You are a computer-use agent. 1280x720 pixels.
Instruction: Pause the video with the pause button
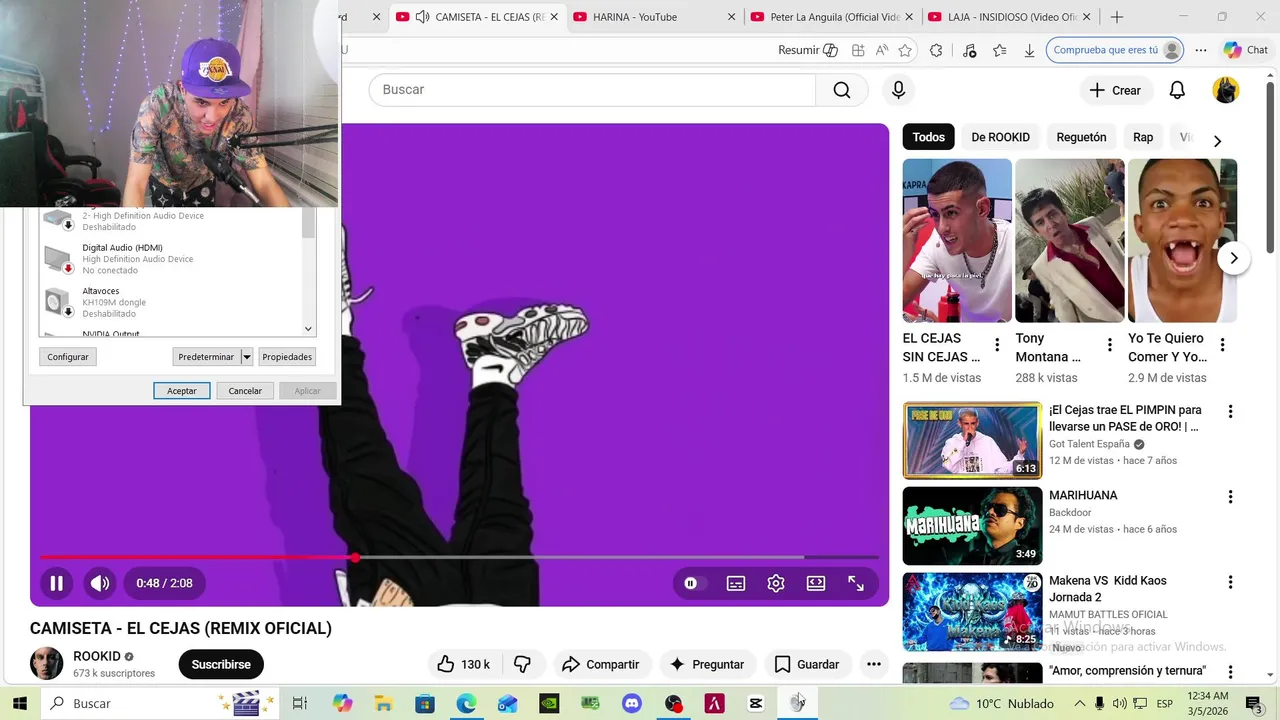pos(57,583)
